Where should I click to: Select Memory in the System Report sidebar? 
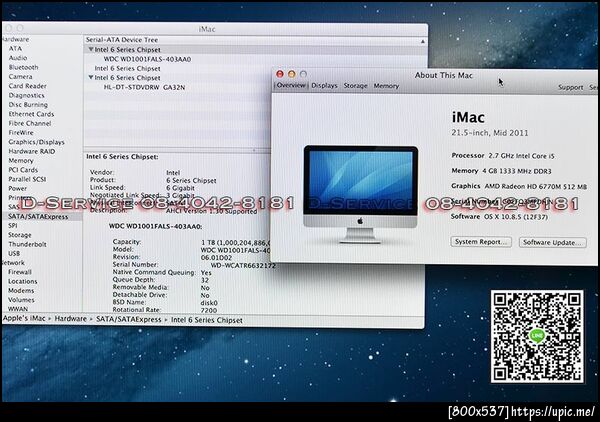pyautogui.click(x=21, y=161)
